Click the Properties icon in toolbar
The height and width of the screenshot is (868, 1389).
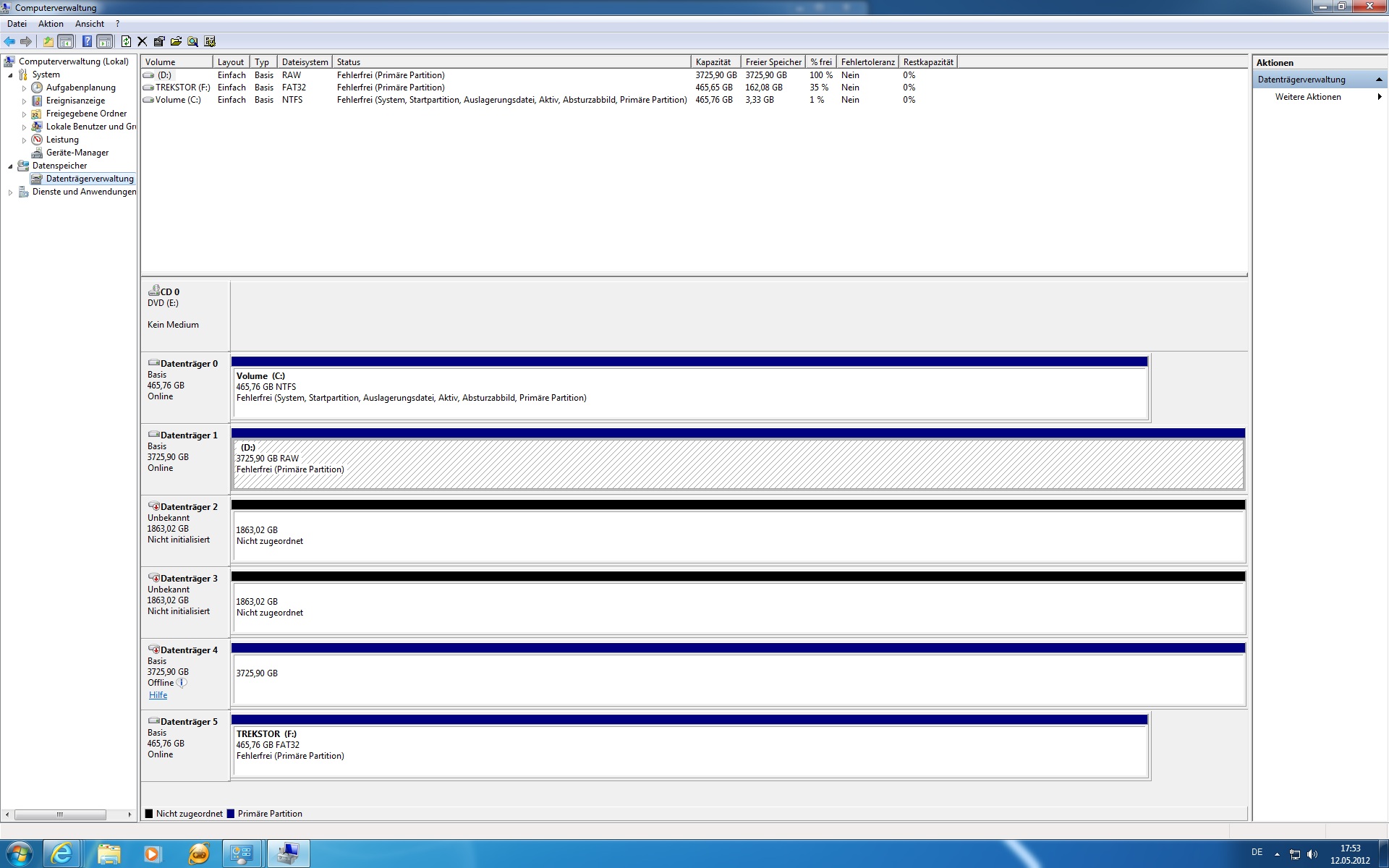159,41
